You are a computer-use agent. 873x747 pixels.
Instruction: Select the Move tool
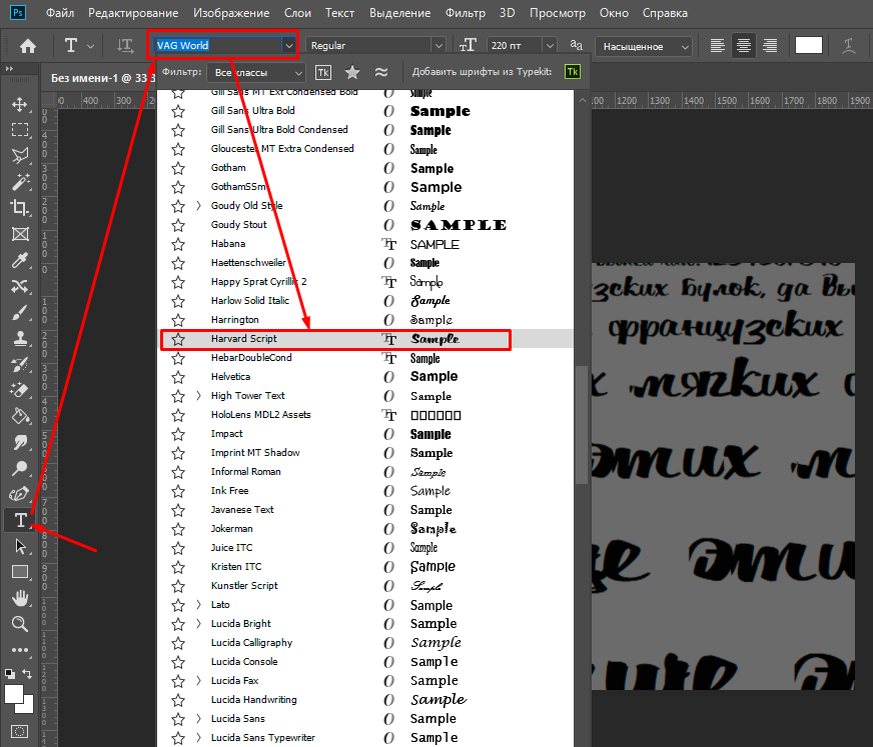click(x=20, y=105)
